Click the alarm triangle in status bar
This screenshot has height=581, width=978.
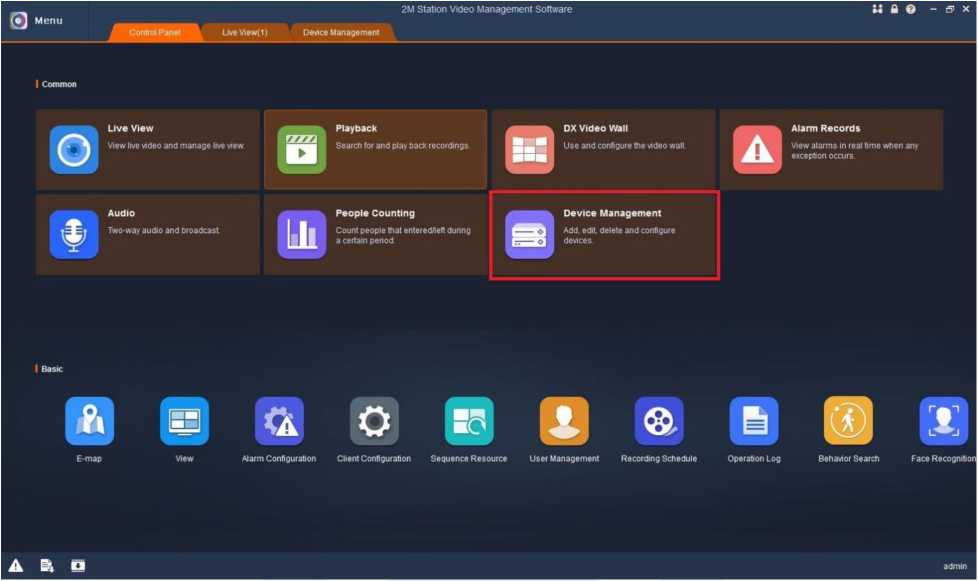16,566
